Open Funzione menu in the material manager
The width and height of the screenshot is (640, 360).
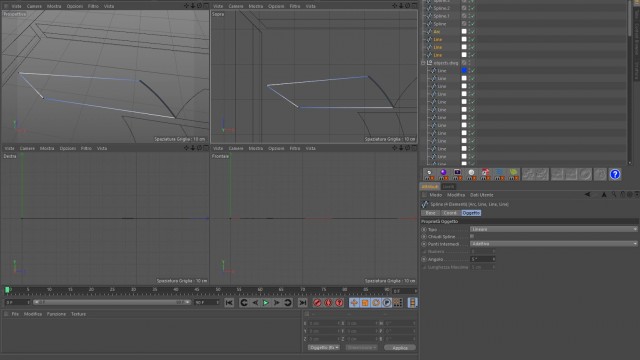tap(56, 314)
